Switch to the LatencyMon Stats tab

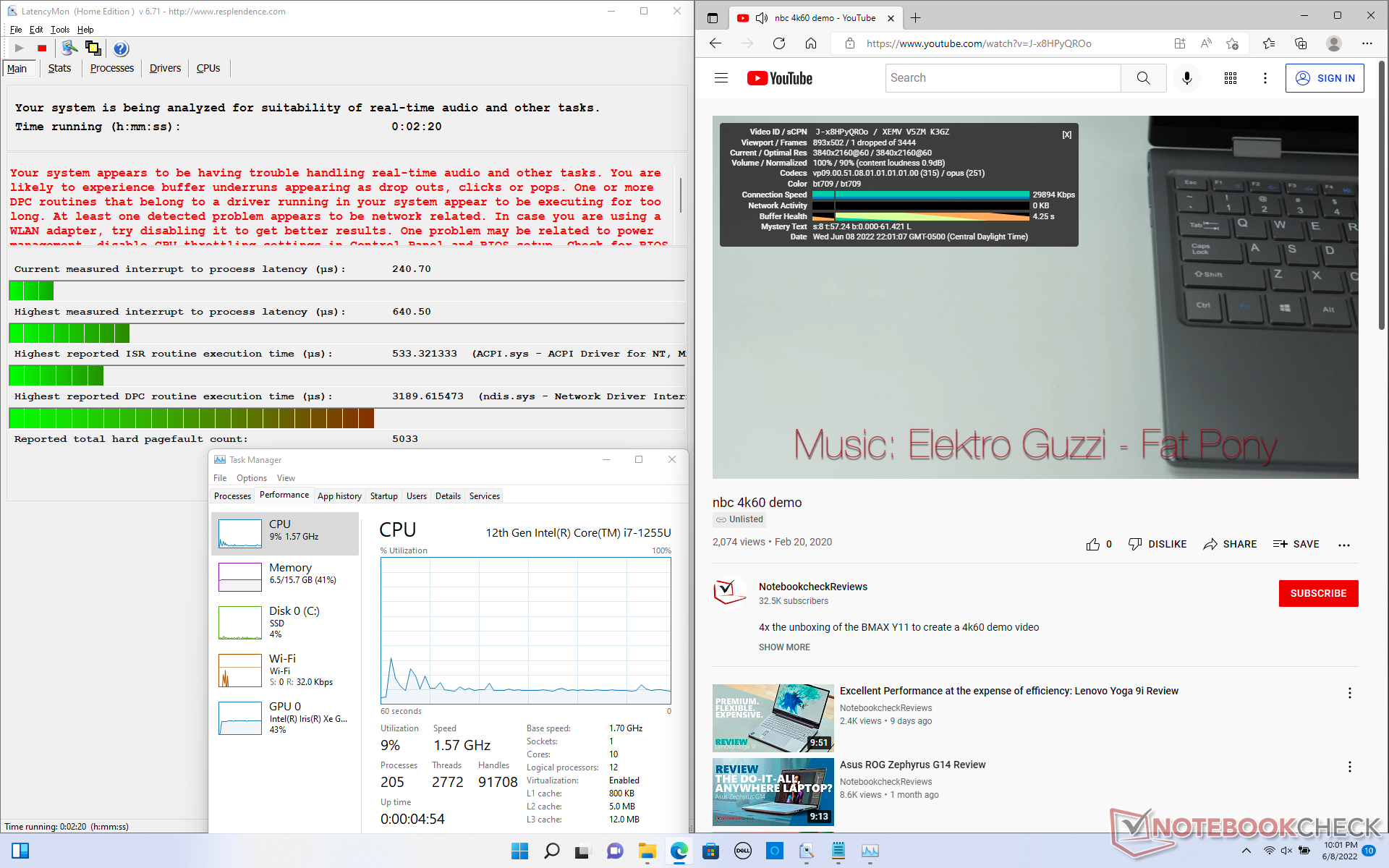pyautogui.click(x=59, y=68)
